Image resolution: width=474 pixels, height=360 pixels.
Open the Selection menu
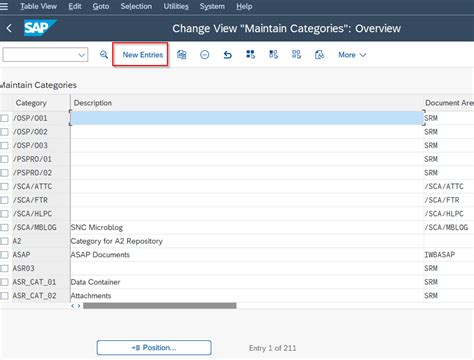point(136,6)
